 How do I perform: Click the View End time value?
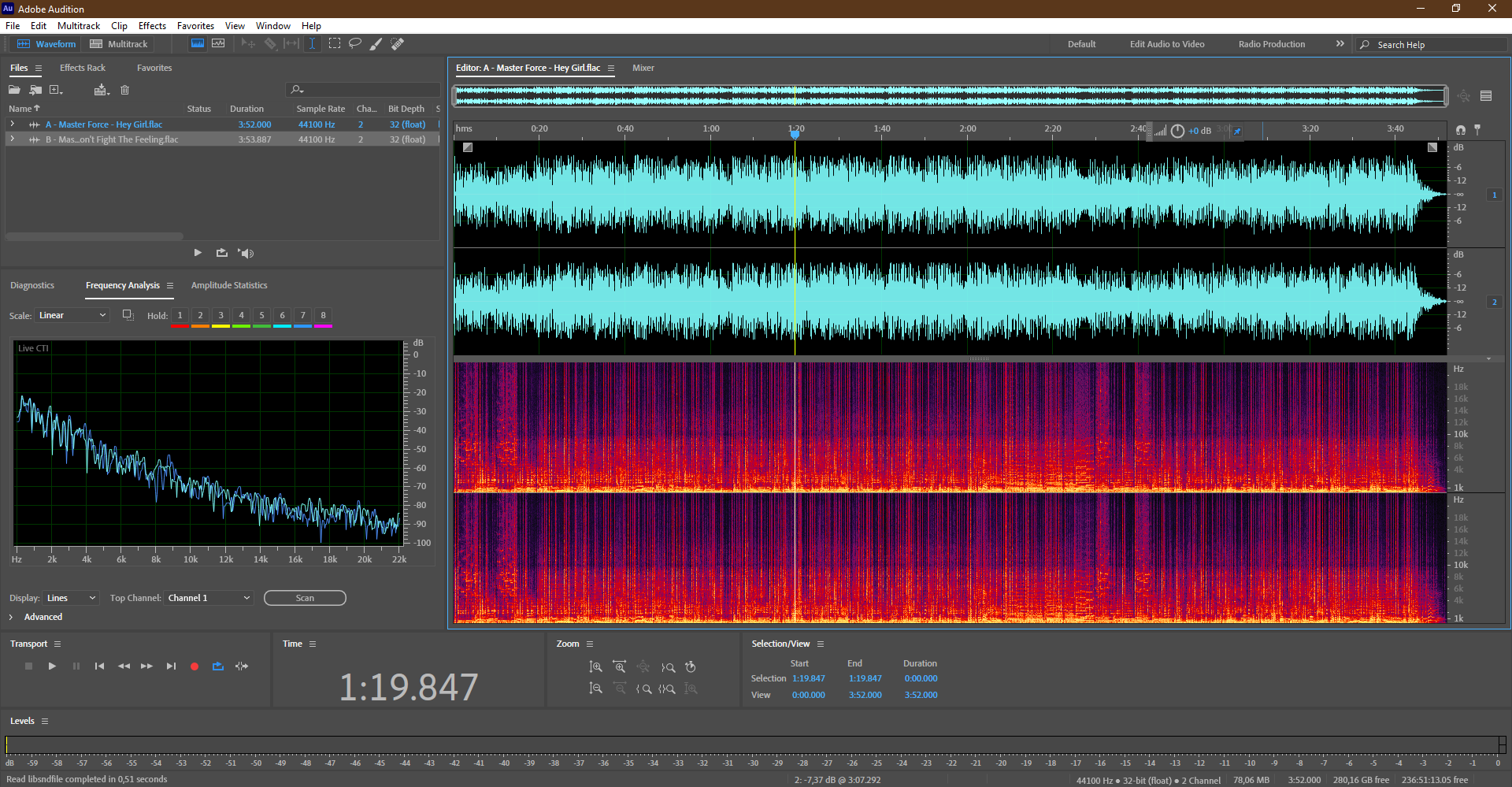(x=865, y=695)
